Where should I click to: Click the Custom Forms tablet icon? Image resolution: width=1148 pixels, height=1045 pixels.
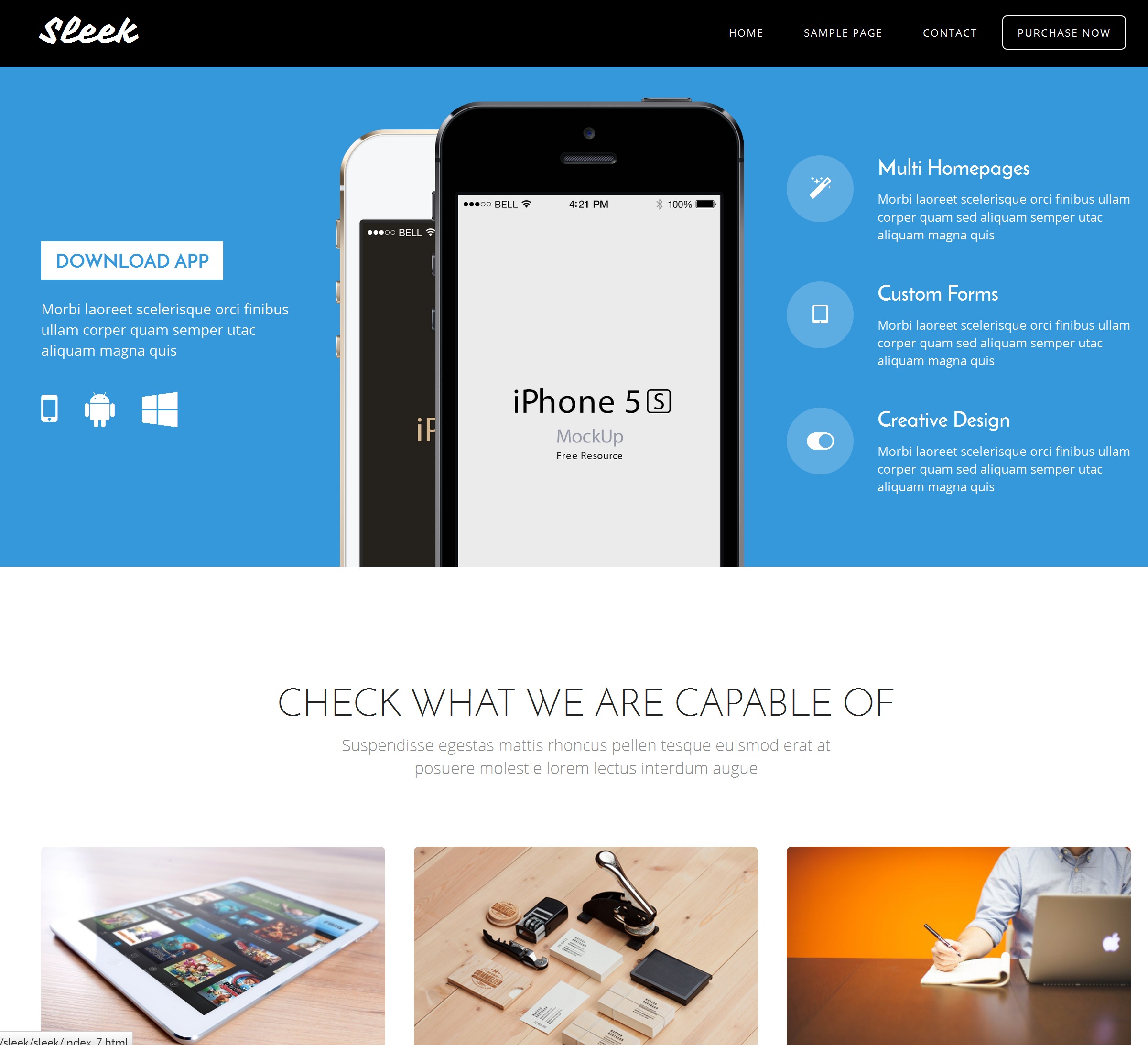pyautogui.click(x=820, y=314)
